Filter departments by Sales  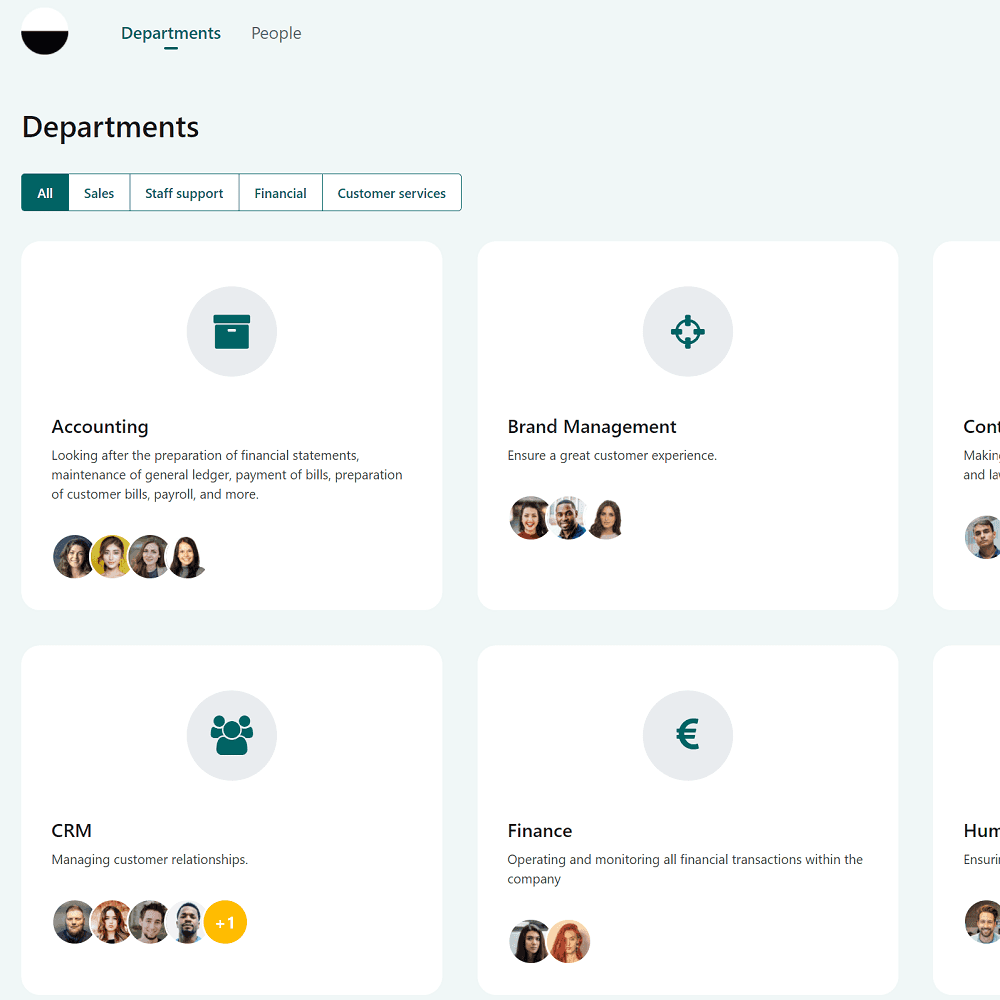coord(98,192)
